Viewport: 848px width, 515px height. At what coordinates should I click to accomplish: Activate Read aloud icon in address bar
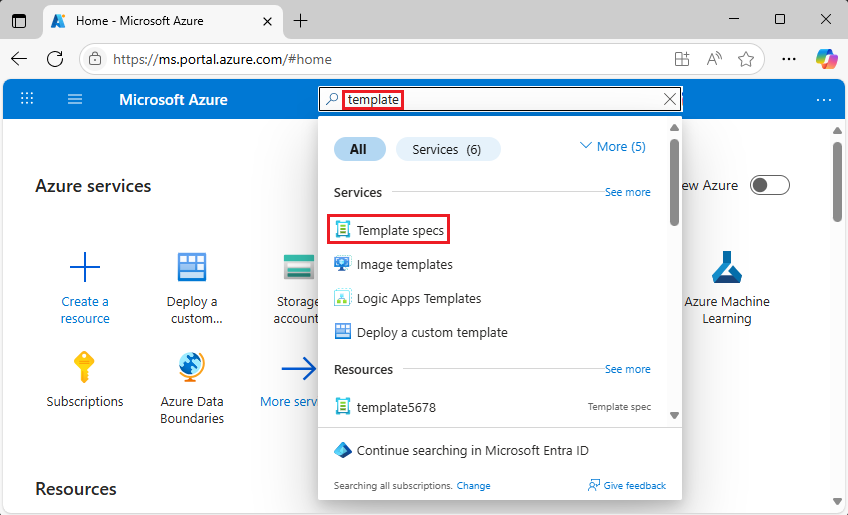(x=714, y=59)
